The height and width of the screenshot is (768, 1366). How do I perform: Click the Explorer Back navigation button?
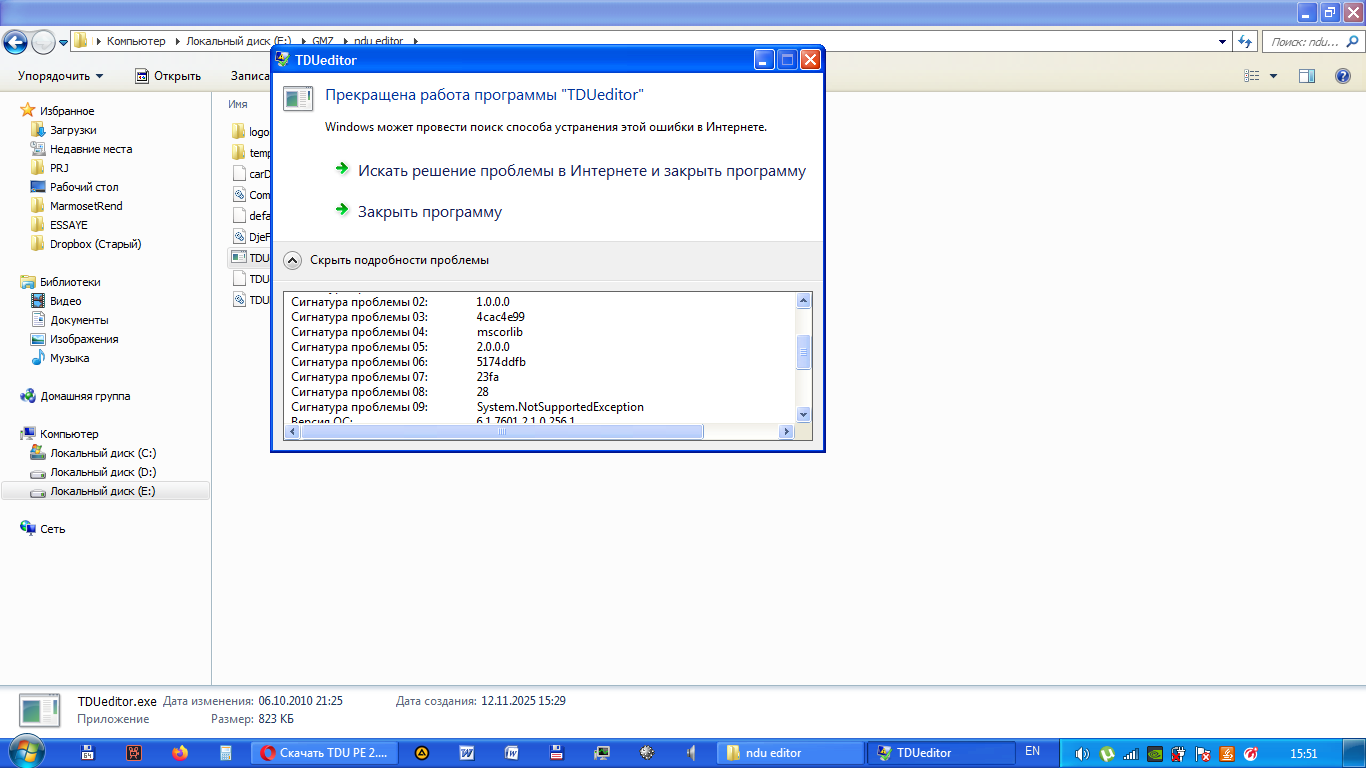pos(16,42)
